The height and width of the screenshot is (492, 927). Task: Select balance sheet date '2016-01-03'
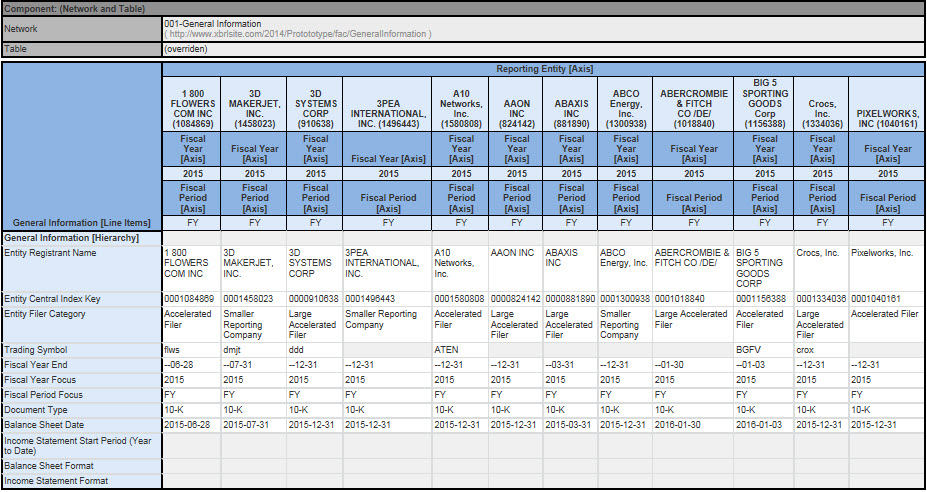tap(760, 425)
